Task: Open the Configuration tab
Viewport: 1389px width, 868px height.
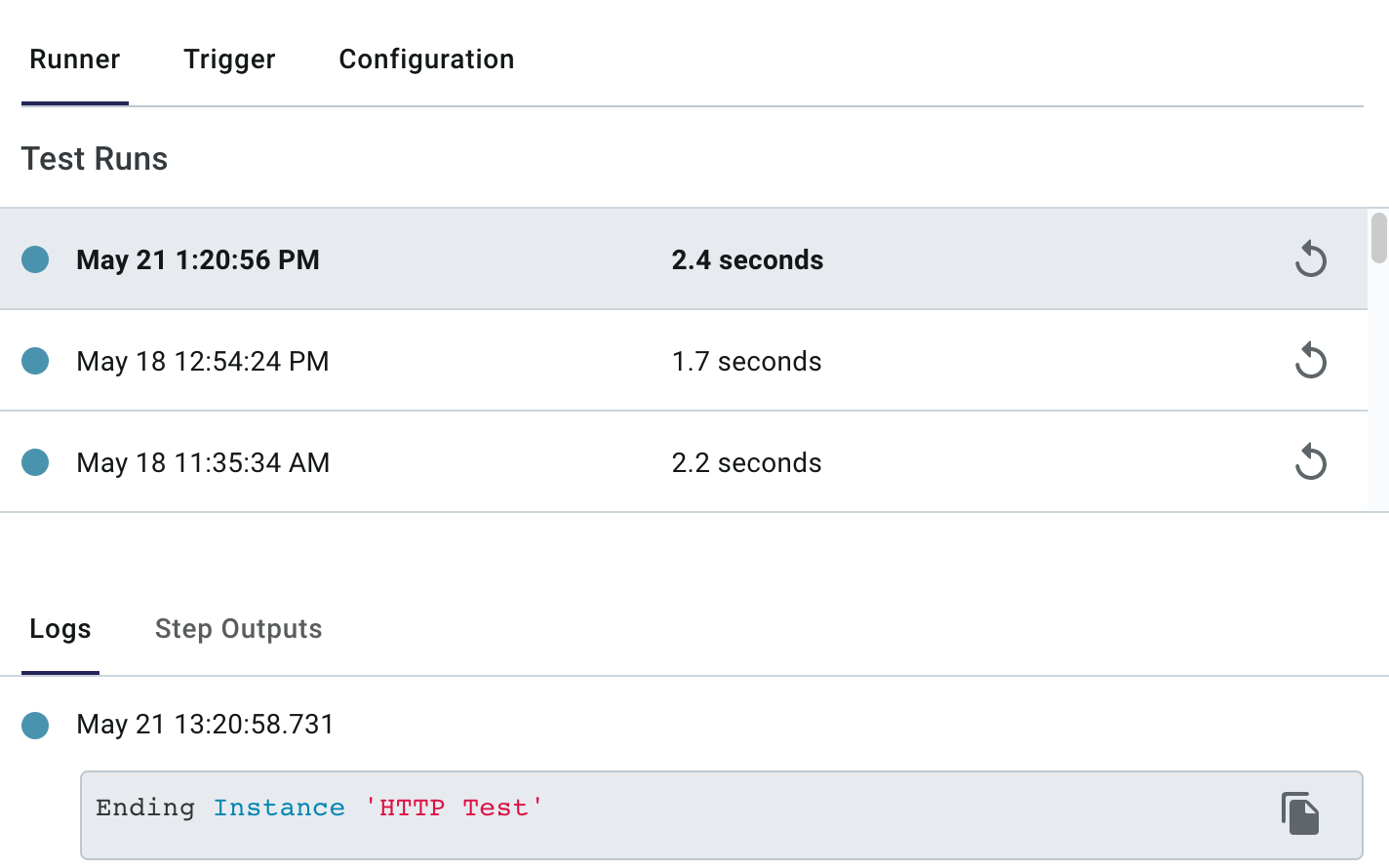Action: 426,59
